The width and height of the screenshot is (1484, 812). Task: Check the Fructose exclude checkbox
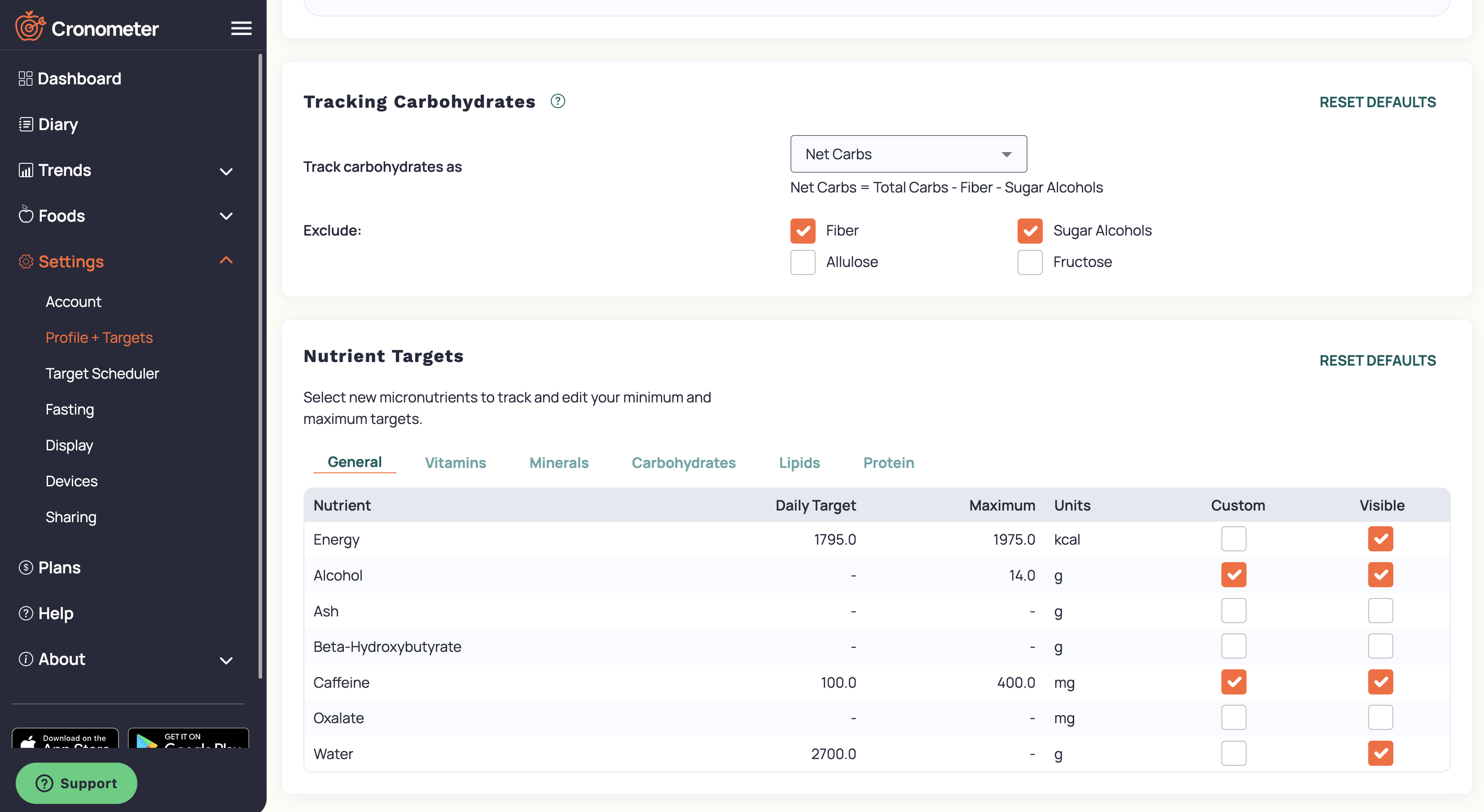pyautogui.click(x=1029, y=262)
